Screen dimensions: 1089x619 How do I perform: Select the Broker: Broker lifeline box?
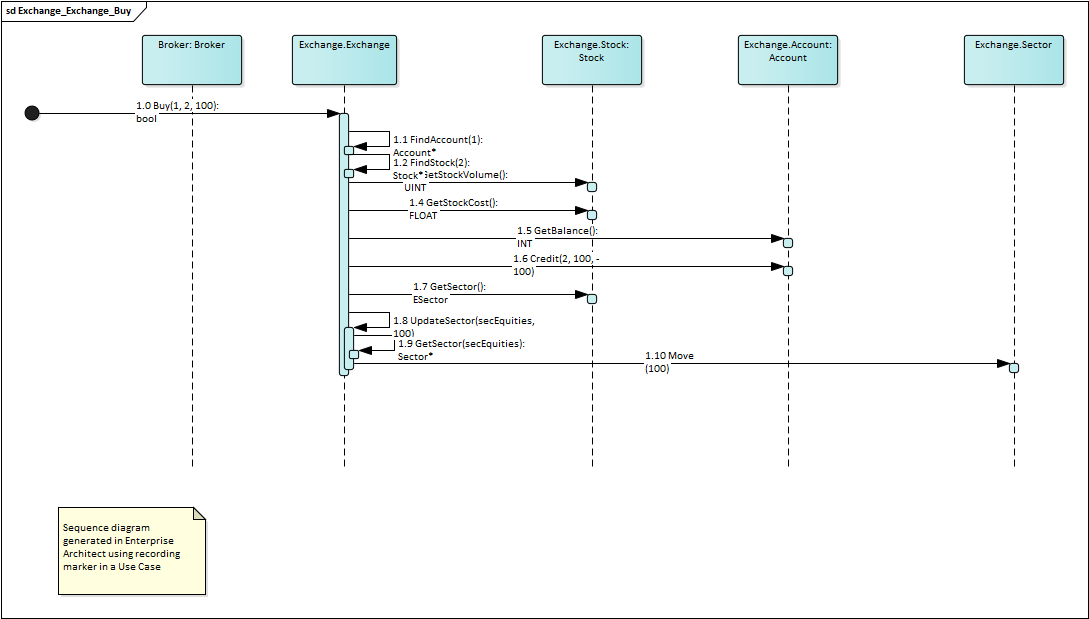click(192, 60)
